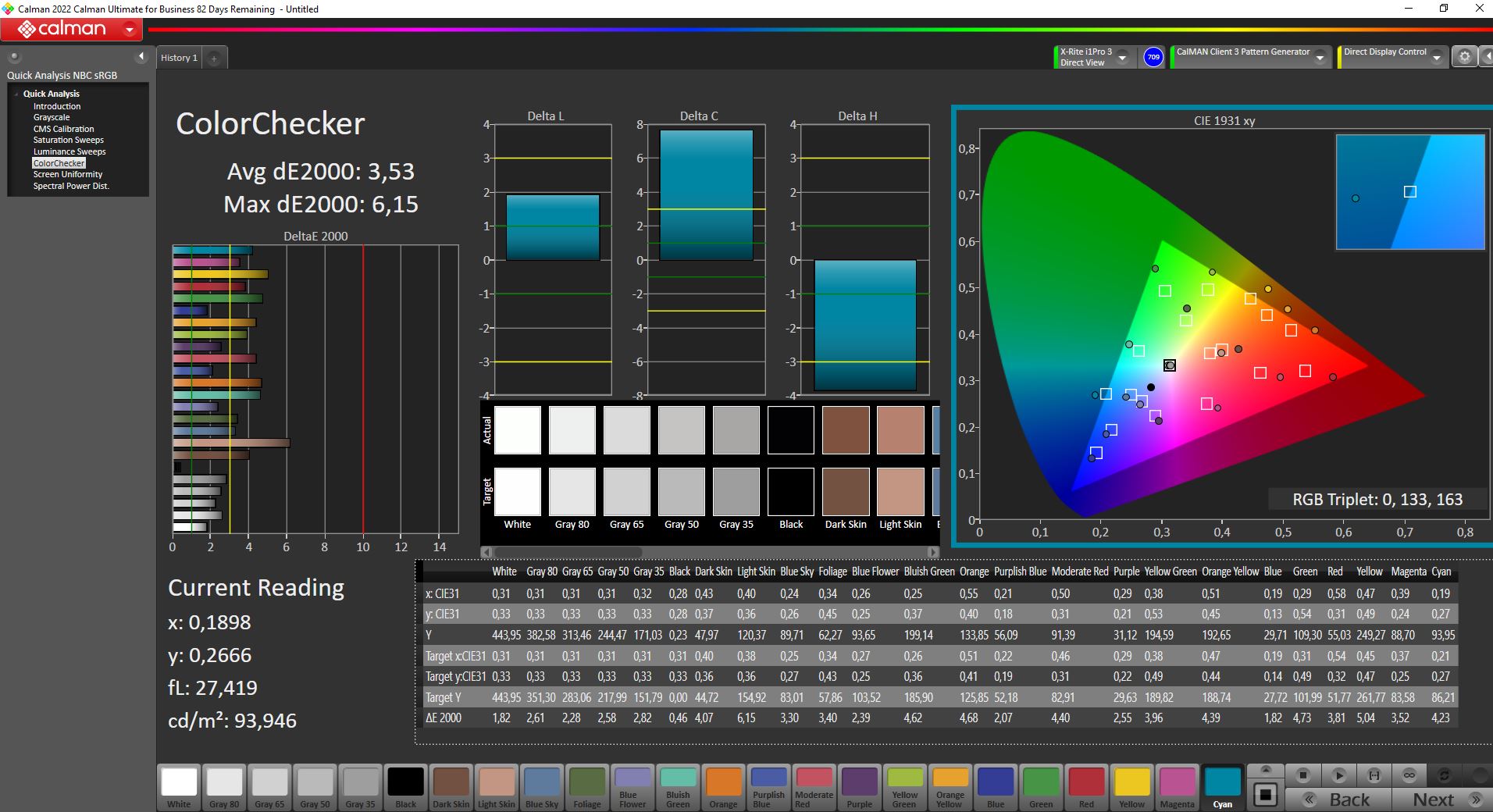Open settings with the gear icon
The height and width of the screenshot is (812, 1493).
tap(1465, 57)
